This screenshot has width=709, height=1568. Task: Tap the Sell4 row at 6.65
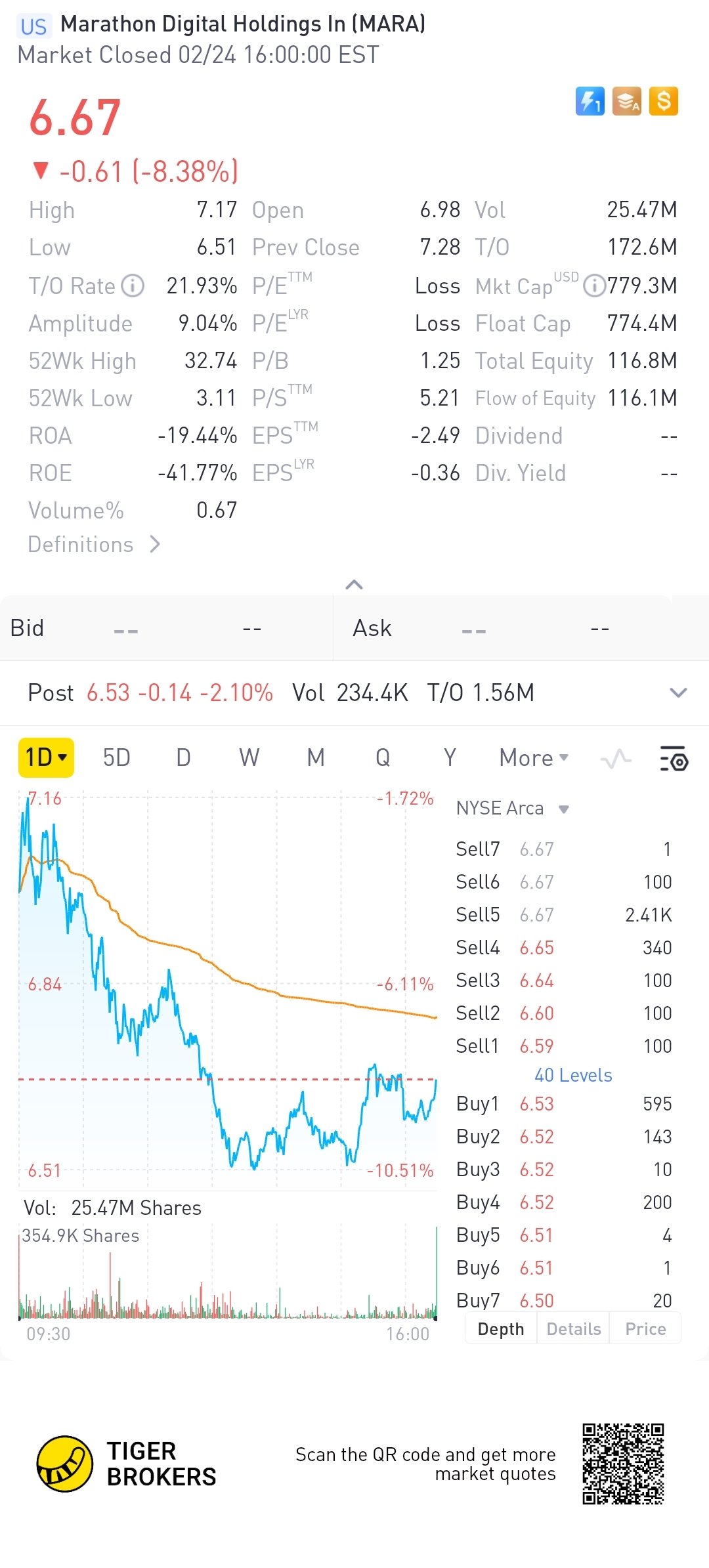pos(564,948)
